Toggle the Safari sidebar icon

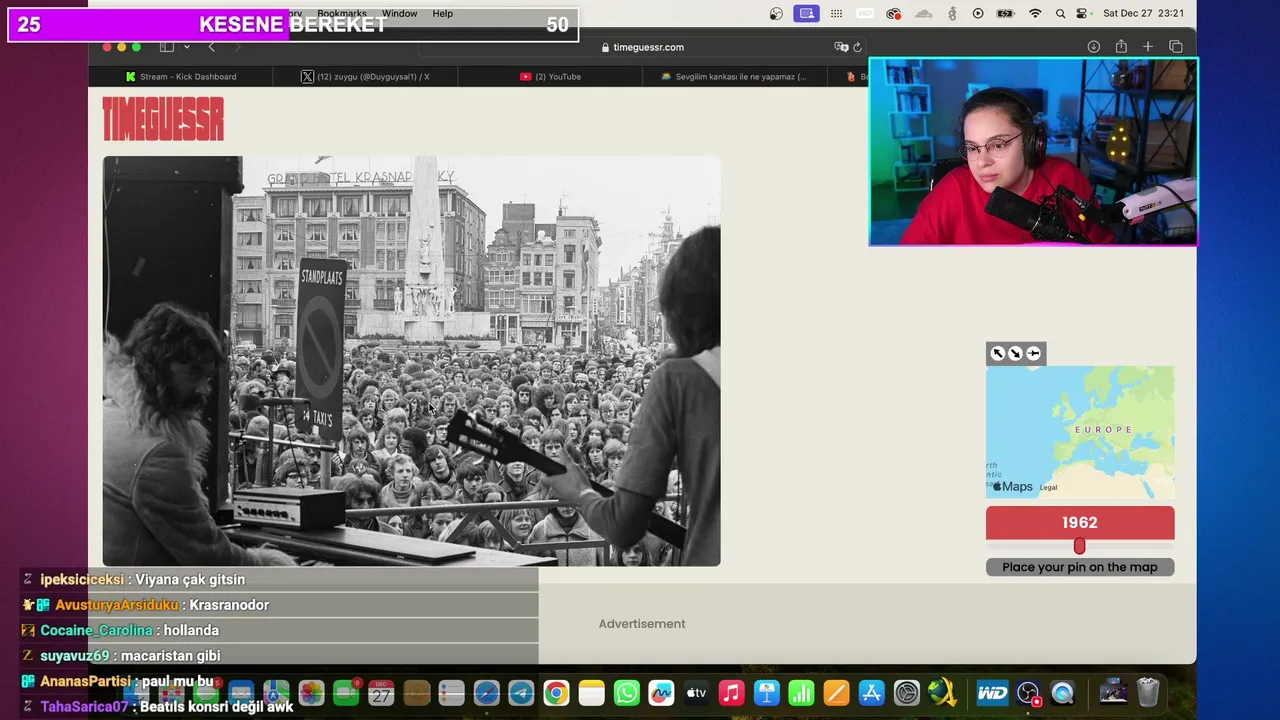[x=167, y=47]
